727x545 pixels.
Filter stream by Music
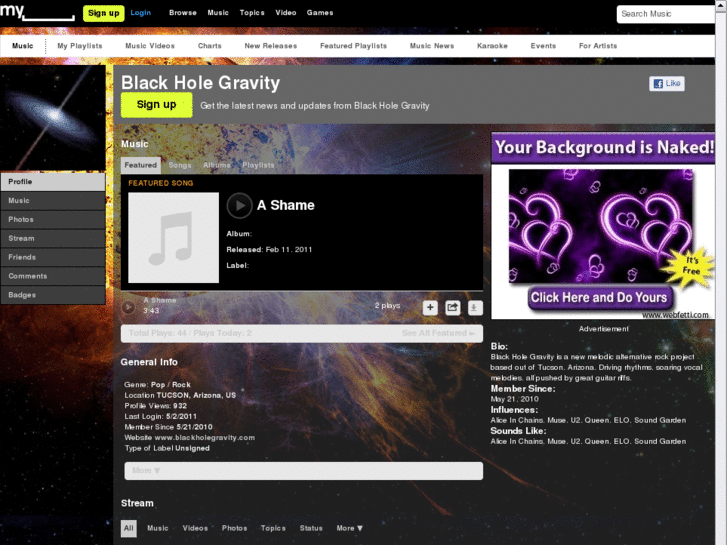click(158, 528)
